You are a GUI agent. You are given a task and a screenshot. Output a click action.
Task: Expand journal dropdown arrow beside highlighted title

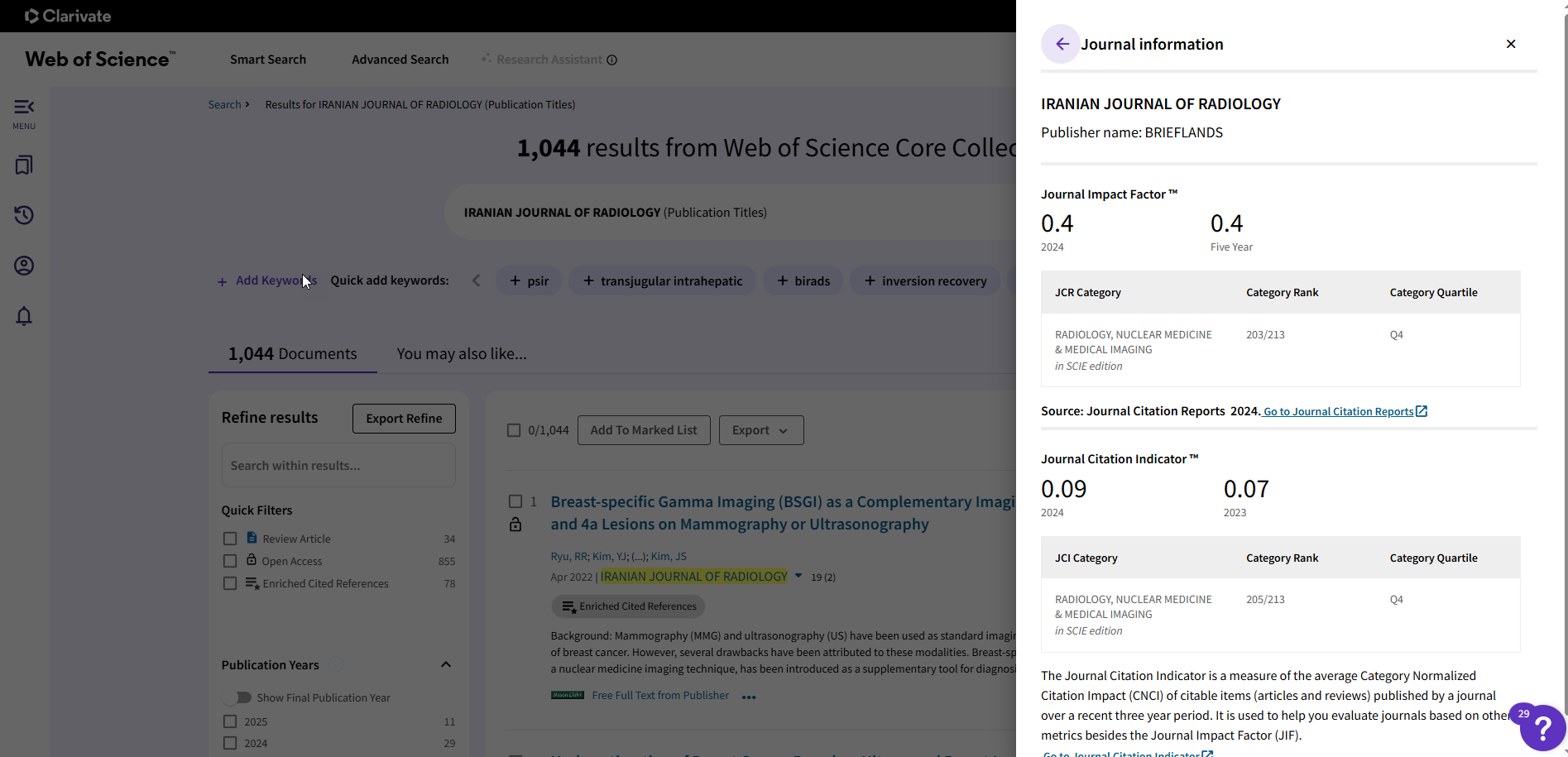coord(798,576)
